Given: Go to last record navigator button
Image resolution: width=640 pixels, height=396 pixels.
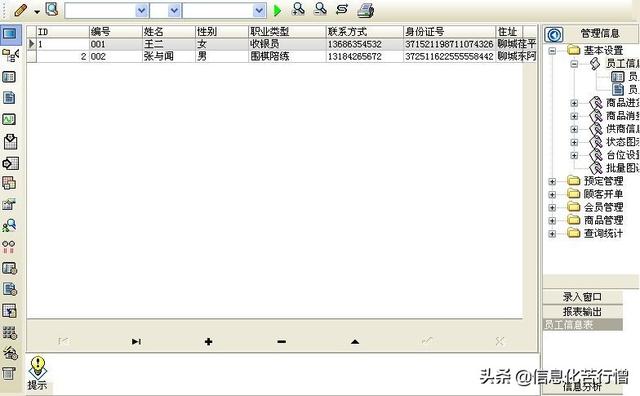Looking at the screenshot, I should pyautogui.click(x=136, y=341).
